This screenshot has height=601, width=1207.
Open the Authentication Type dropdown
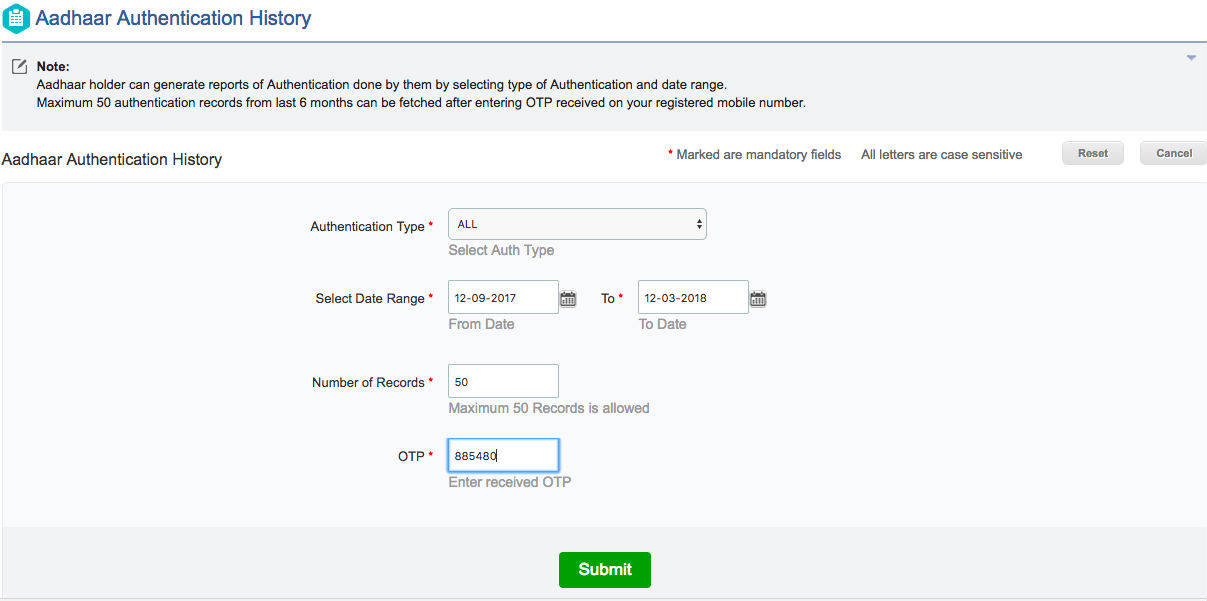(577, 224)
